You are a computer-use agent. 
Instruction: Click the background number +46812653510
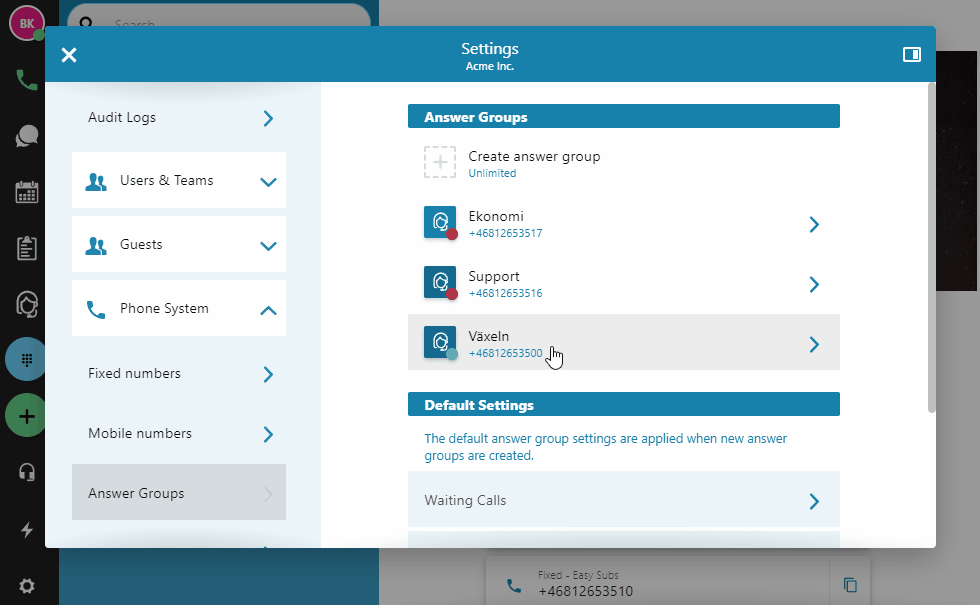pyautogui.click(x=586, y=591)
